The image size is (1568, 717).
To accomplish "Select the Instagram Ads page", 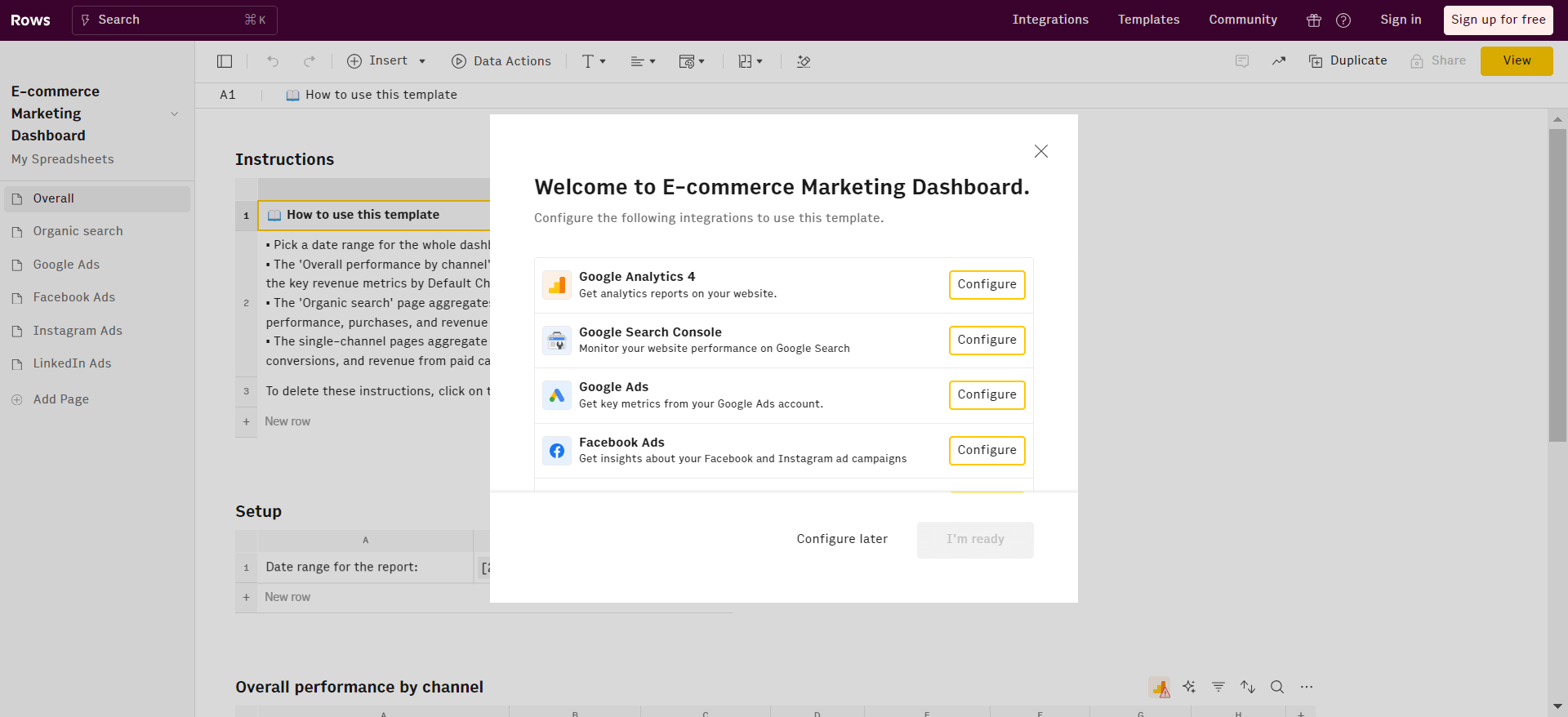I will tap(97, 332).
